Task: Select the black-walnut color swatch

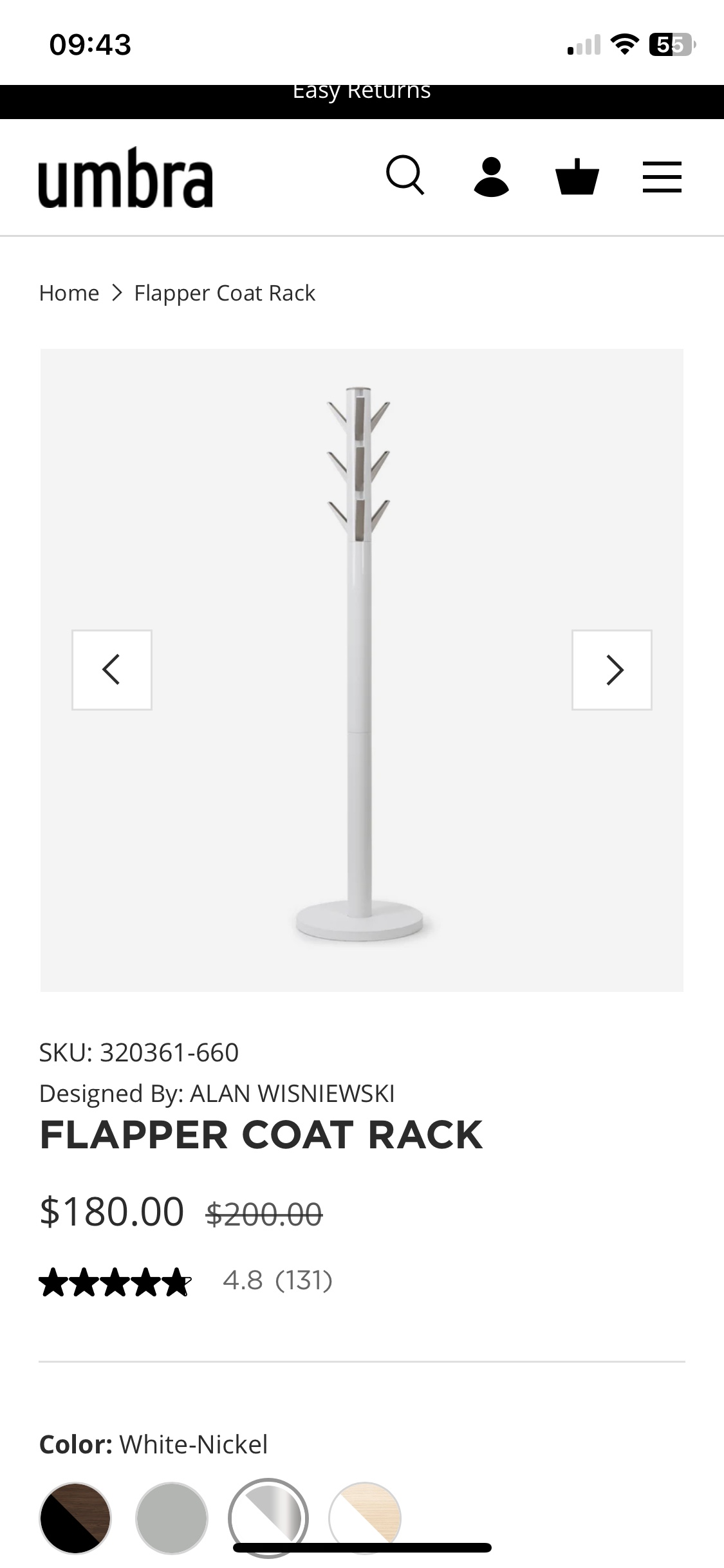Action: click(x=75, y=1518)
